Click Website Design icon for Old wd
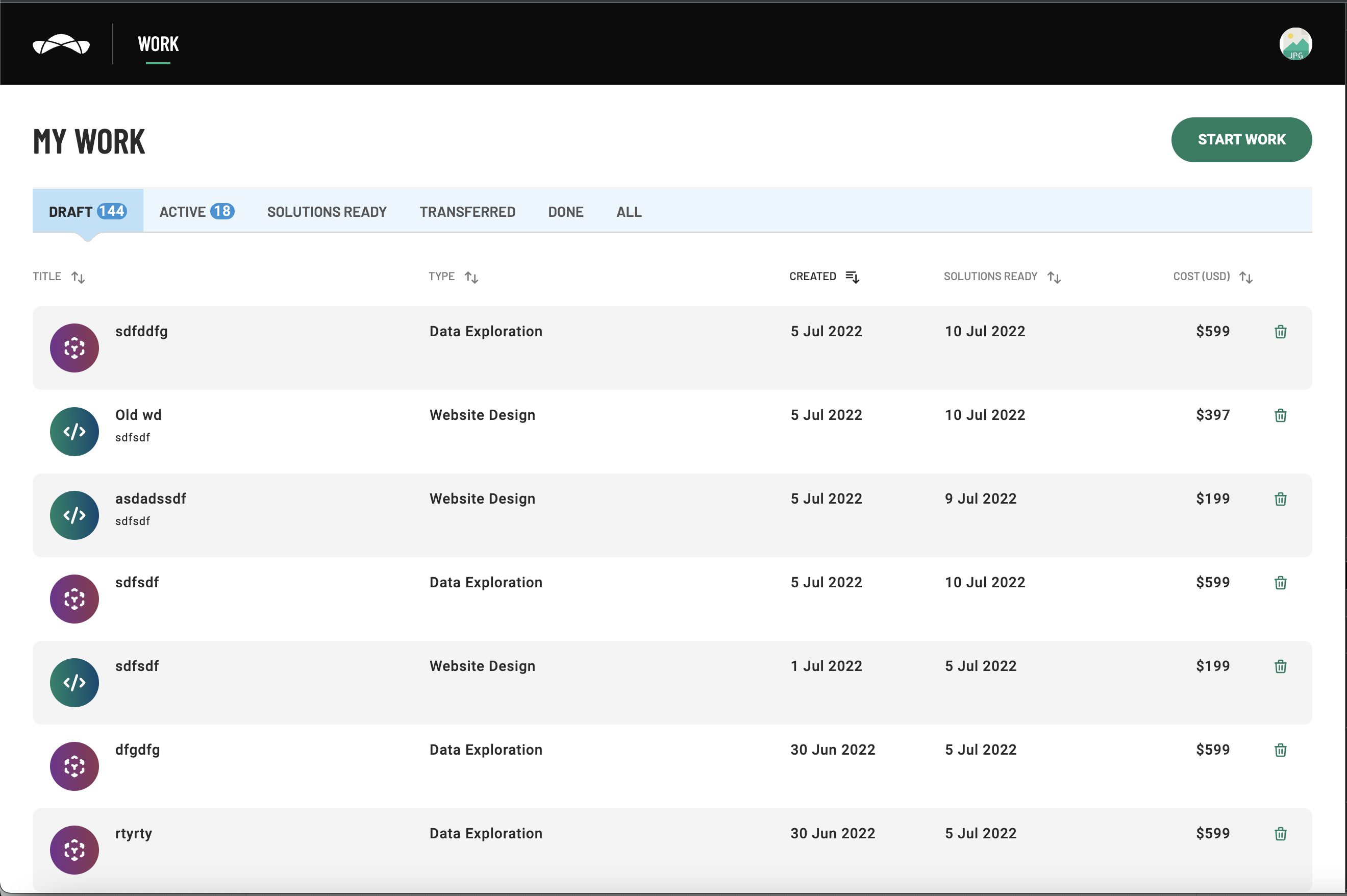 pos(74,432)
